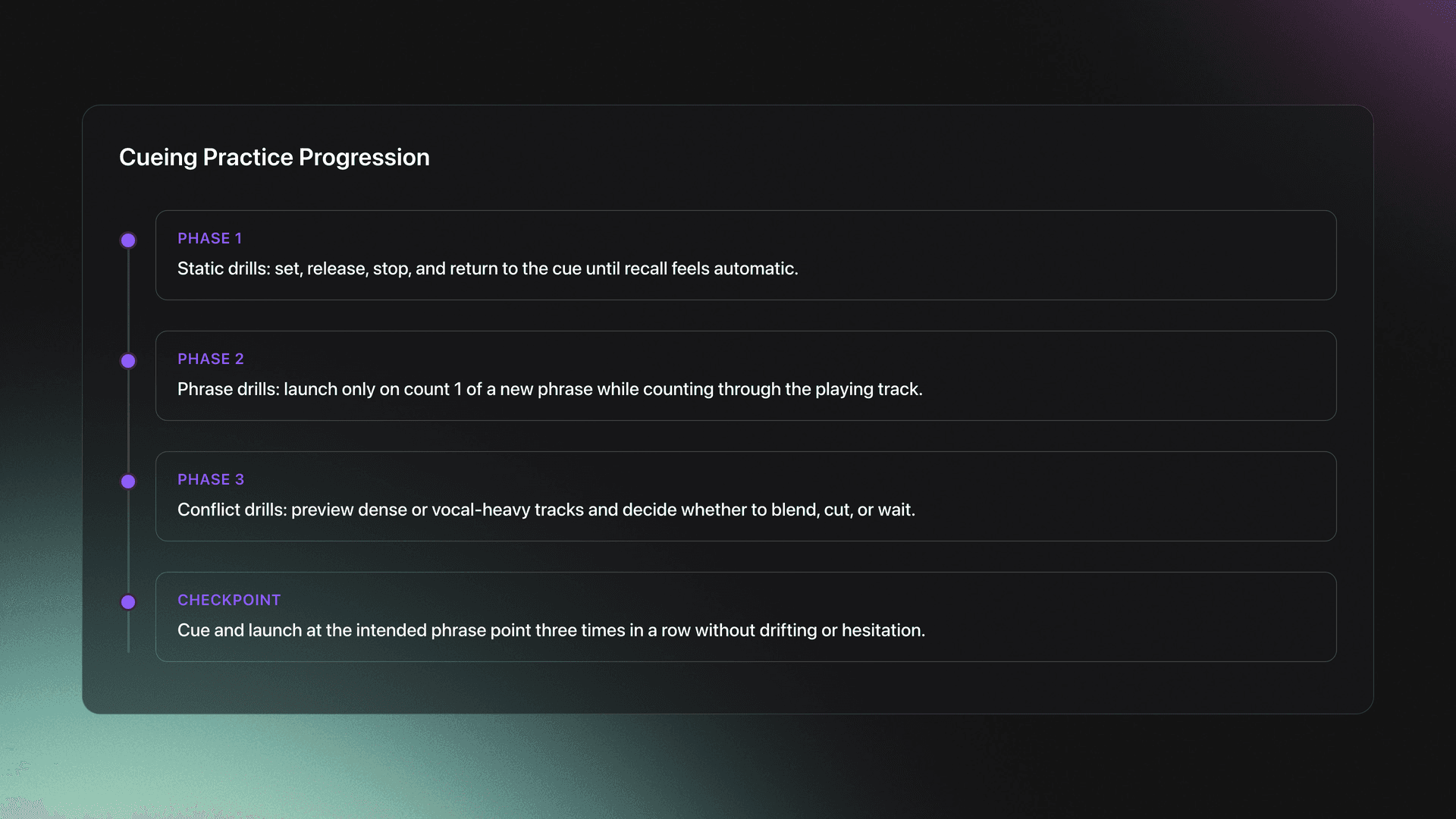Select the "PHASE 3" purple label

tap(211, 479)
